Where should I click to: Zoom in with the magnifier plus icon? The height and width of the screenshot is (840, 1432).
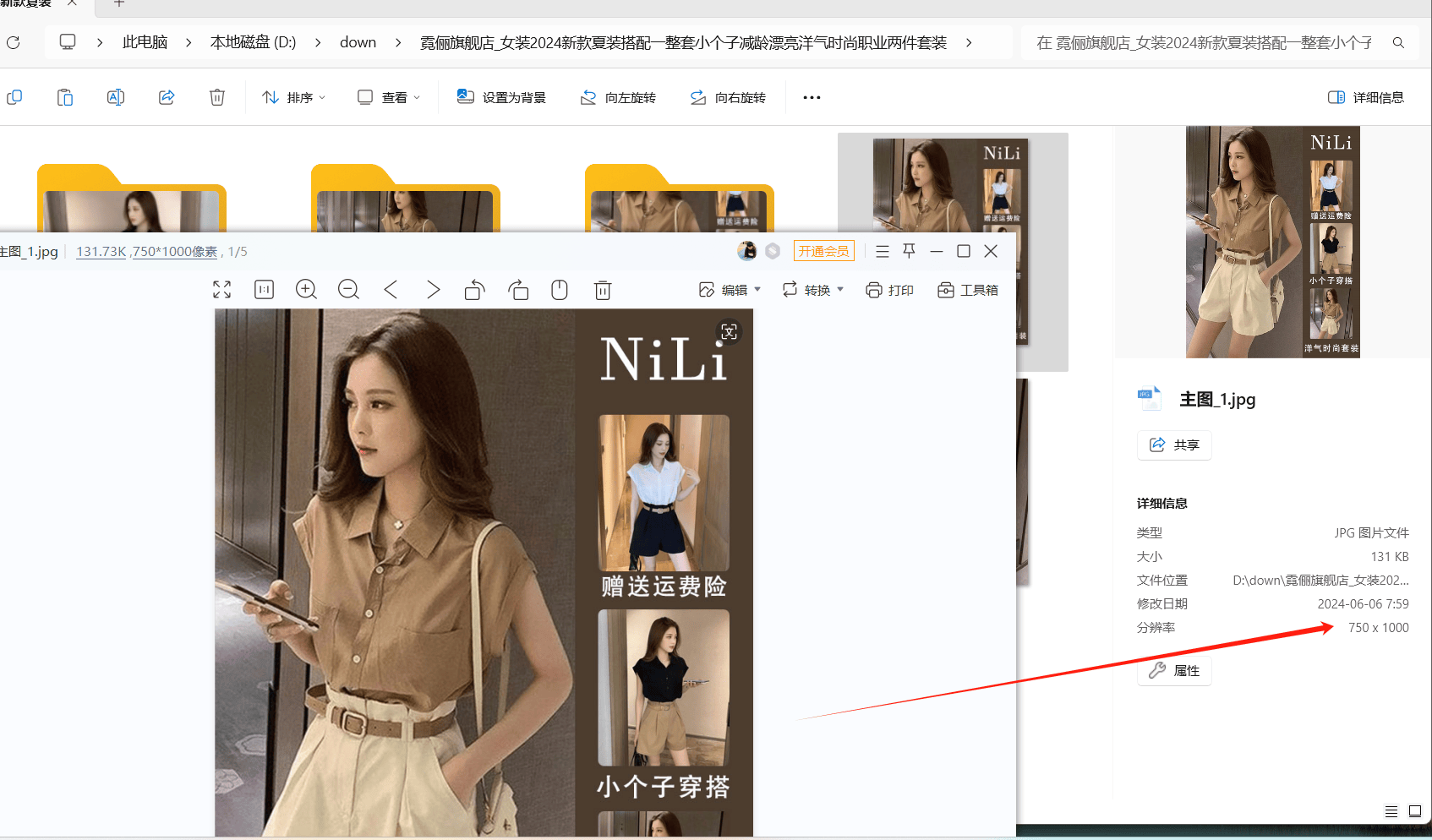point(306,290)
